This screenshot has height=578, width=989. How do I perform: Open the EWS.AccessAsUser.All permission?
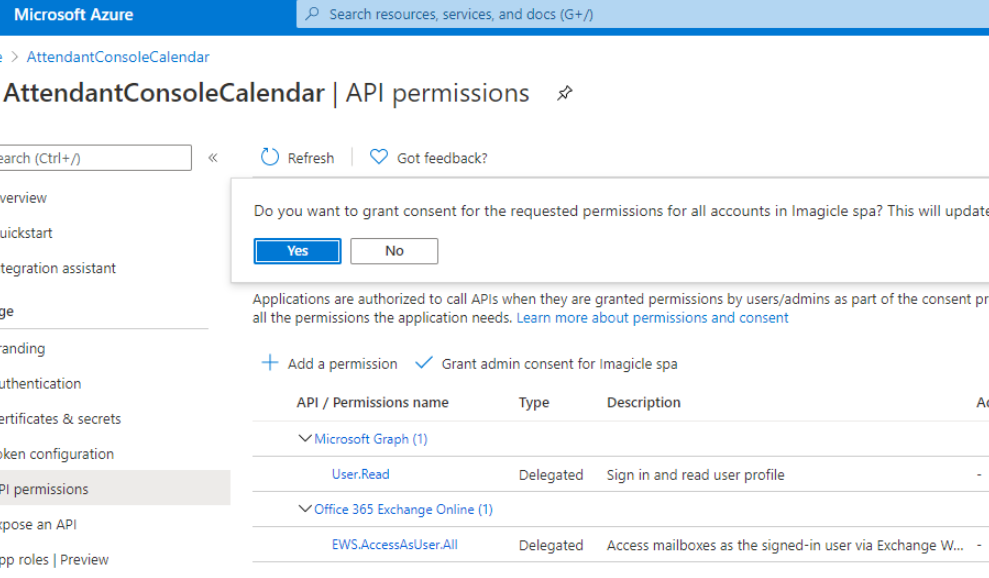point(394,545)
